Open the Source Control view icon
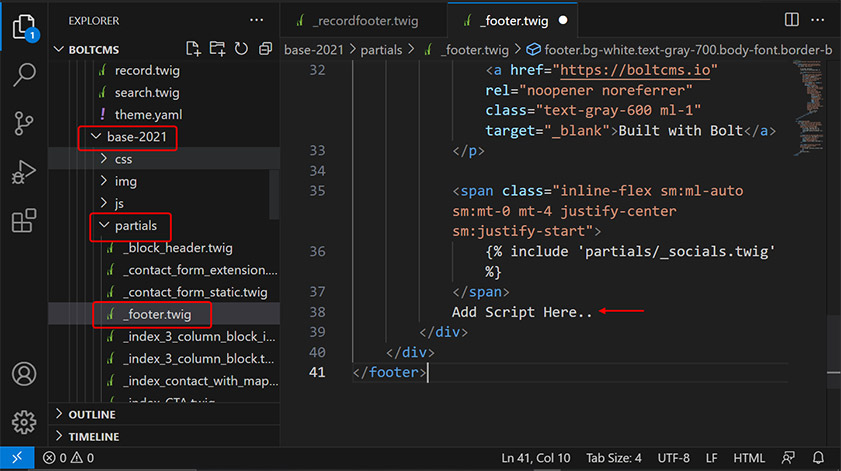Screen dimensions: 841x471 click(24, 123)
